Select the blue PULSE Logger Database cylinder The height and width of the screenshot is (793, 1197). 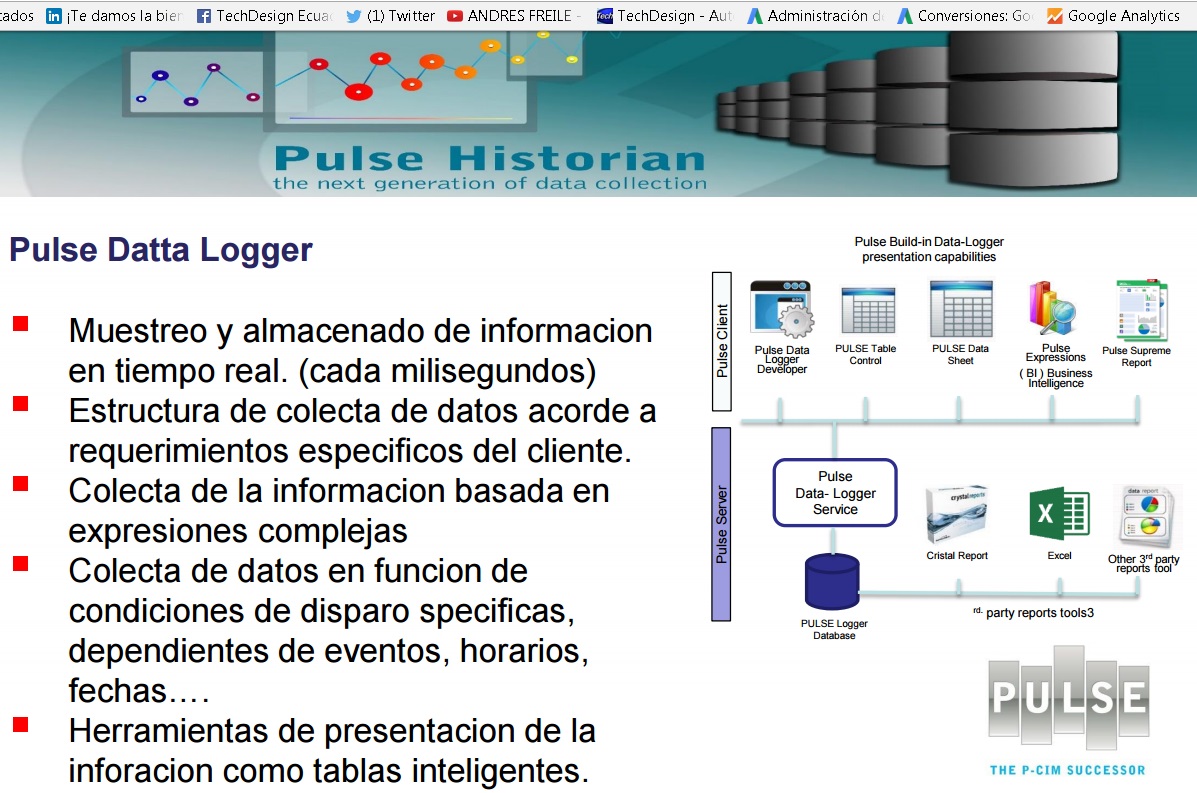[832, 582]
